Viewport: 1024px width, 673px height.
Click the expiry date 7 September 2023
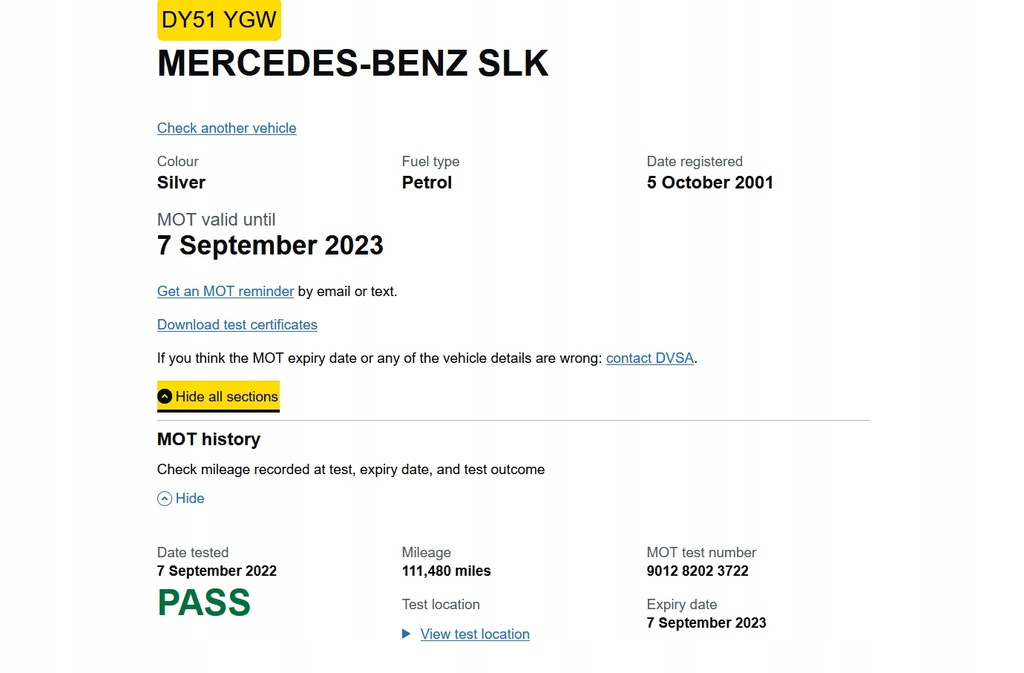(706, 622)
